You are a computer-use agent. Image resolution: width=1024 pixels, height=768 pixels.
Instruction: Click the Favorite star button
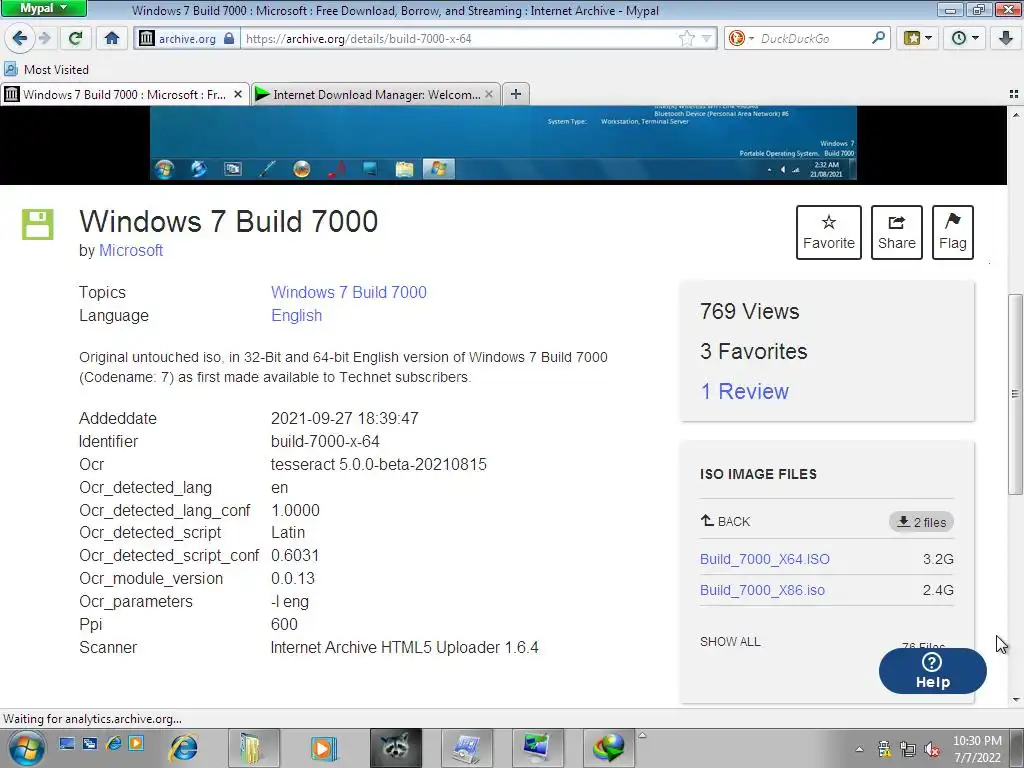click(829, 232)
